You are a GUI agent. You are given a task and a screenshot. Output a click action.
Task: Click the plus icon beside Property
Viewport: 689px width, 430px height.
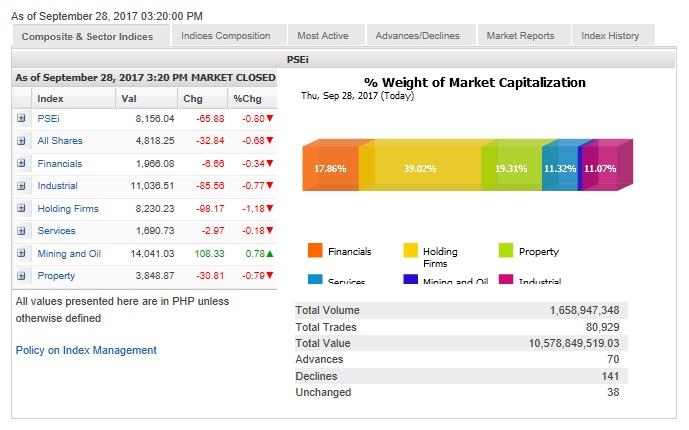click(22, 275)
